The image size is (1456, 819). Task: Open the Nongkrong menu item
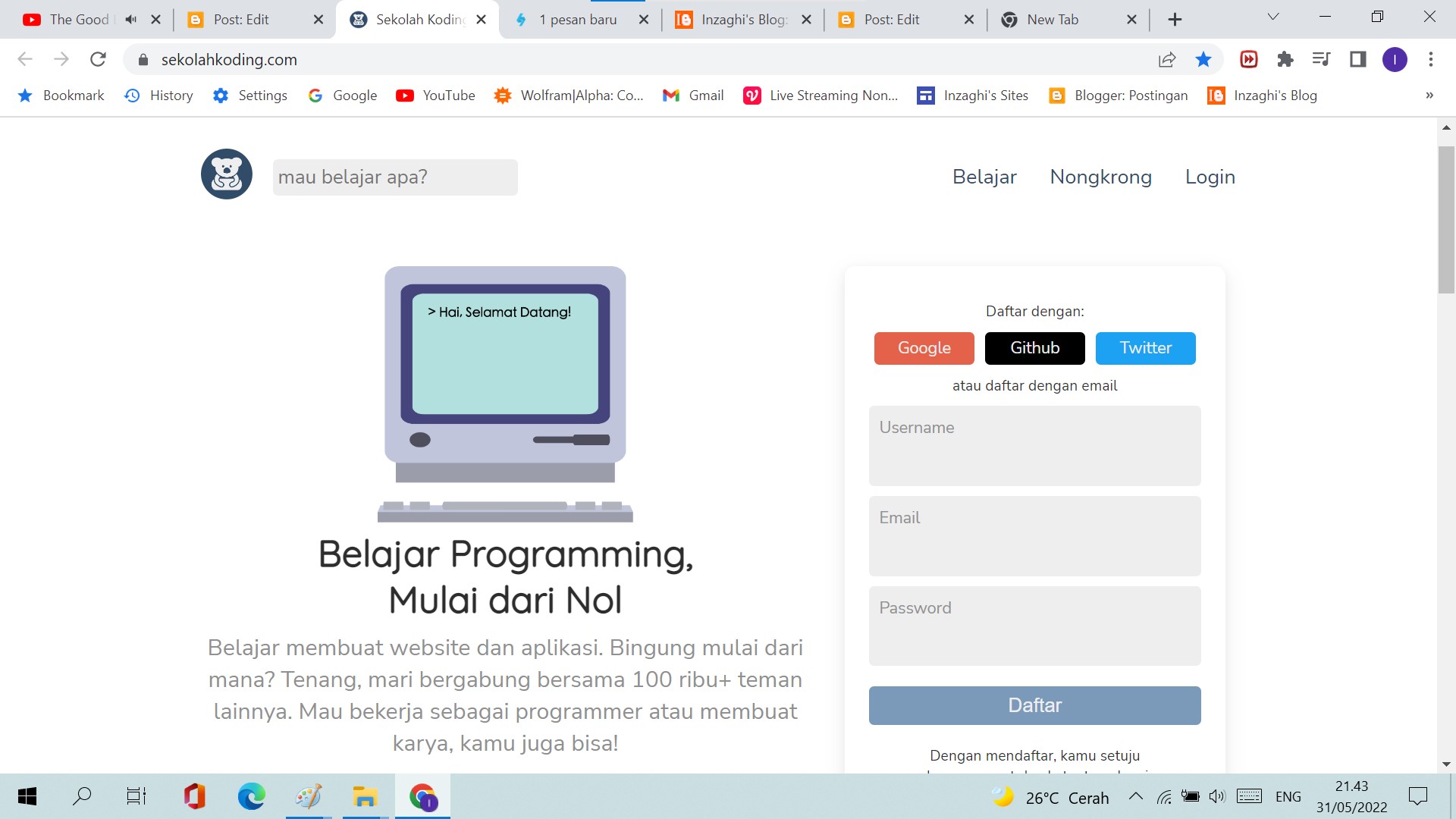1100,177
